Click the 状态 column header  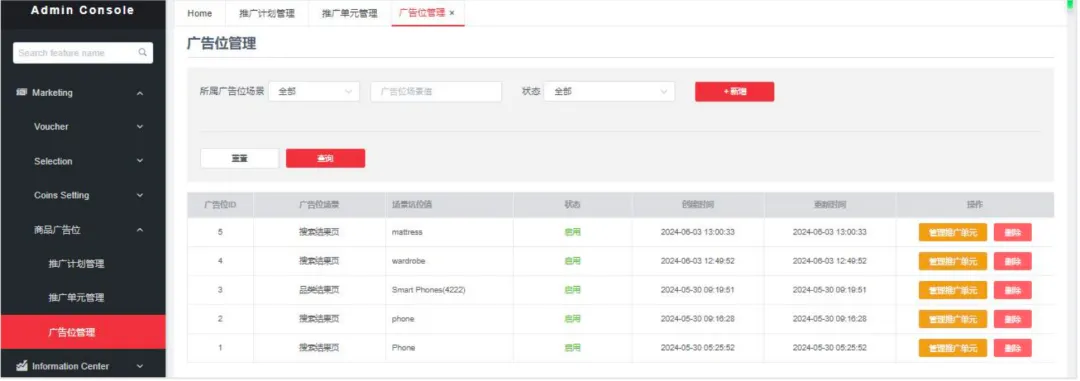[572, 205]
